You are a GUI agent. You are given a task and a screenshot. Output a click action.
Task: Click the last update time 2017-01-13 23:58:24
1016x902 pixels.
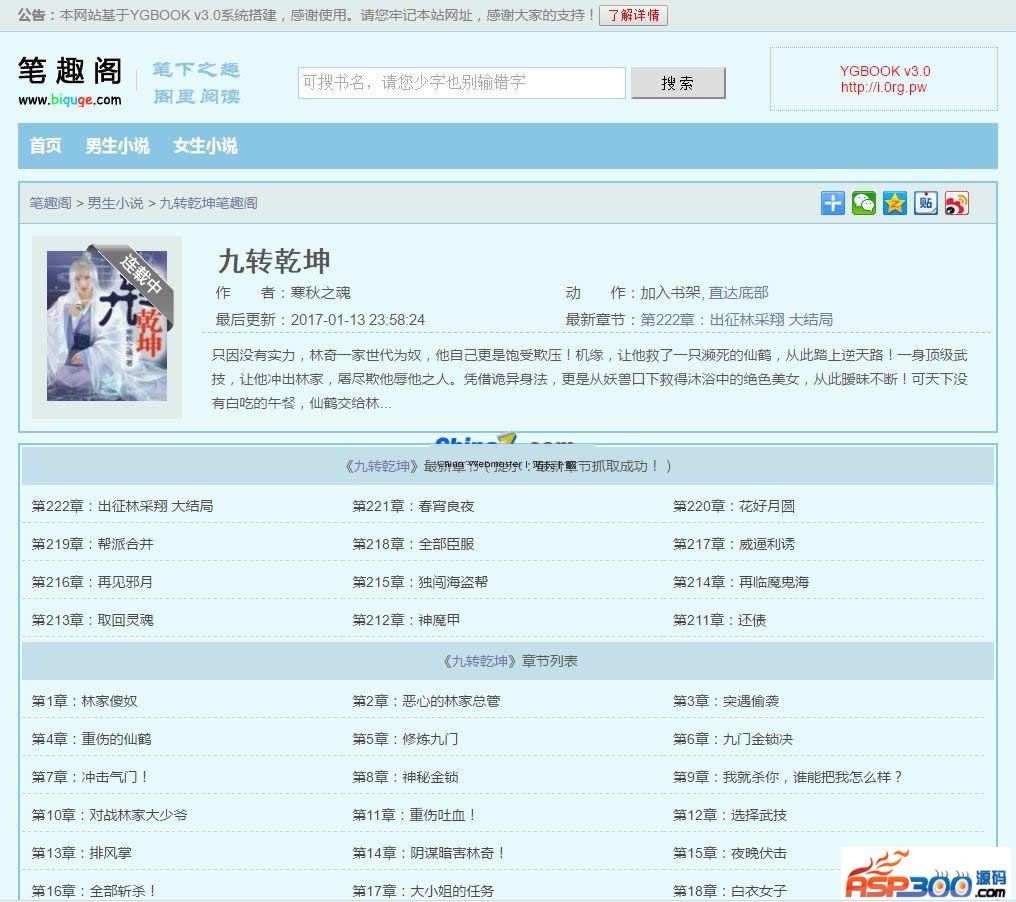point(358,319)
